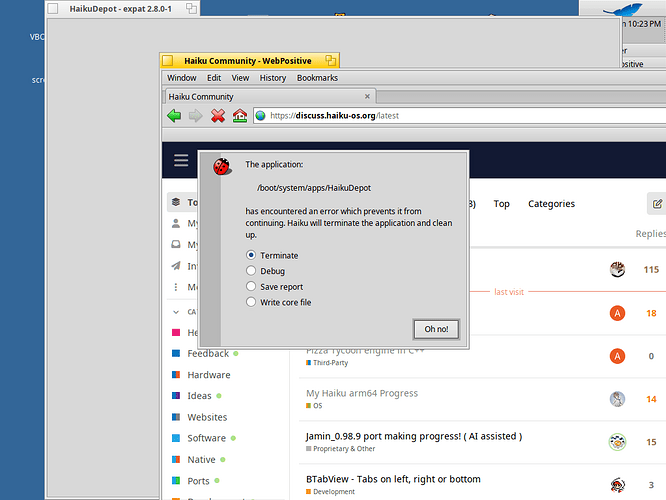Open the Top topics link
The image size is (666, 500).
click(501, 204)
